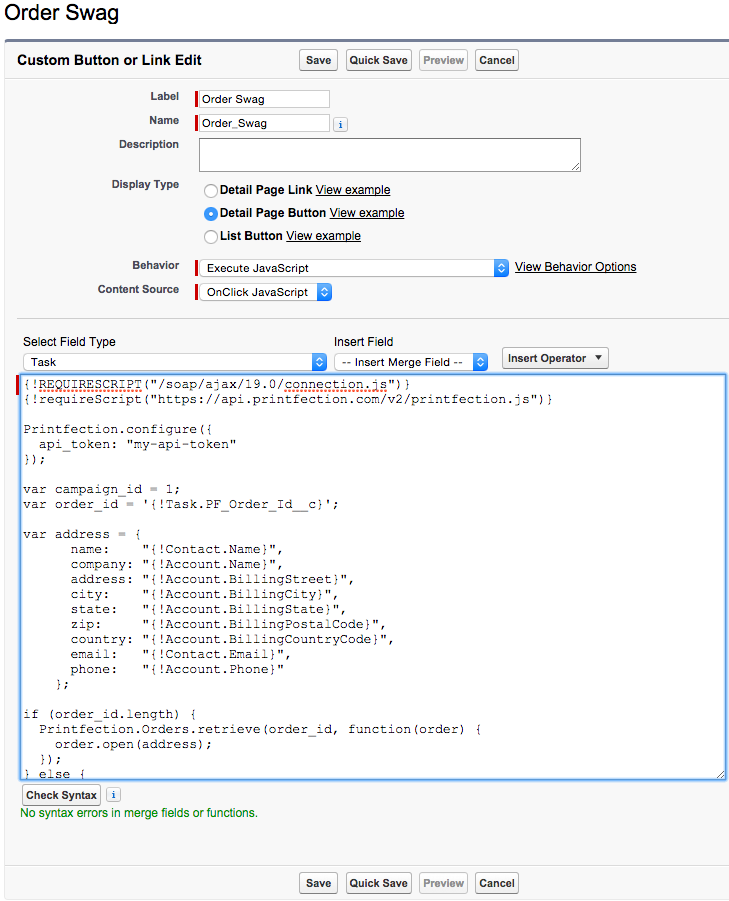Choose the List Button radio option
Image resolution: width=729 pixels, height=901 pixels.
tap(211, 237)
